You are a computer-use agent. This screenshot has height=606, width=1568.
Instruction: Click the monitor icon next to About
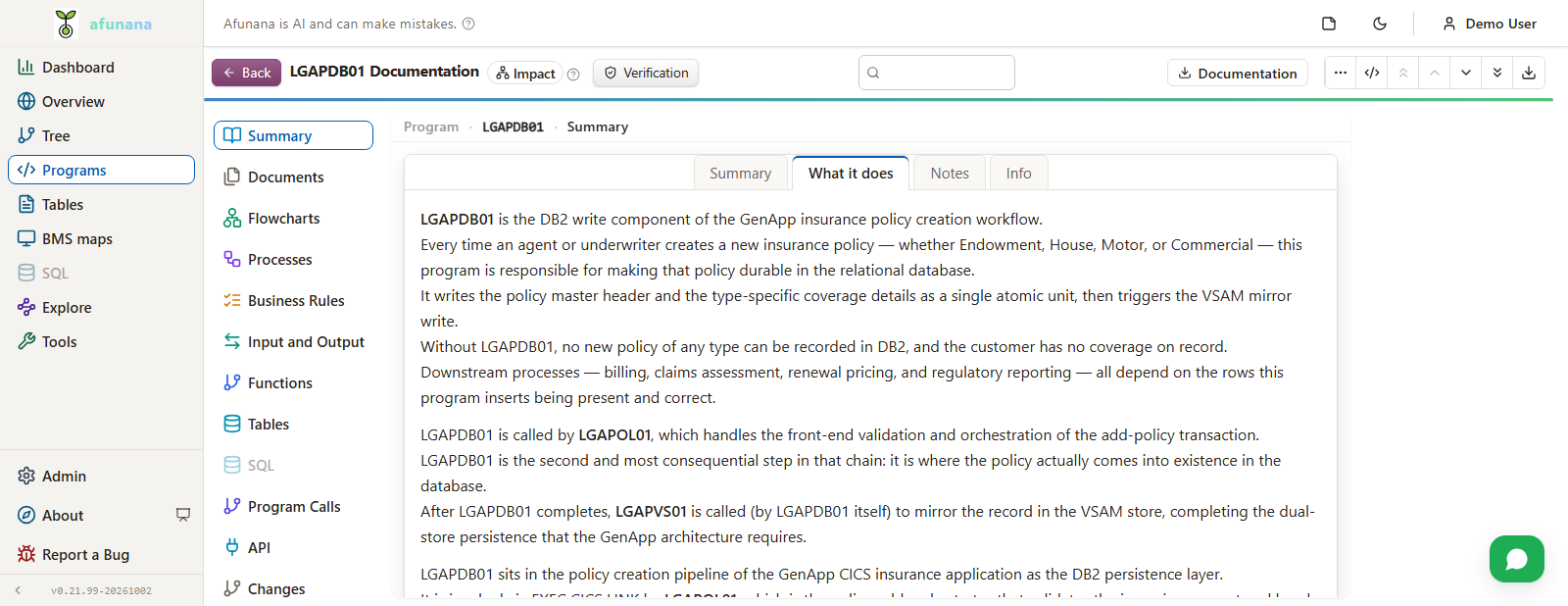point(183,515)
